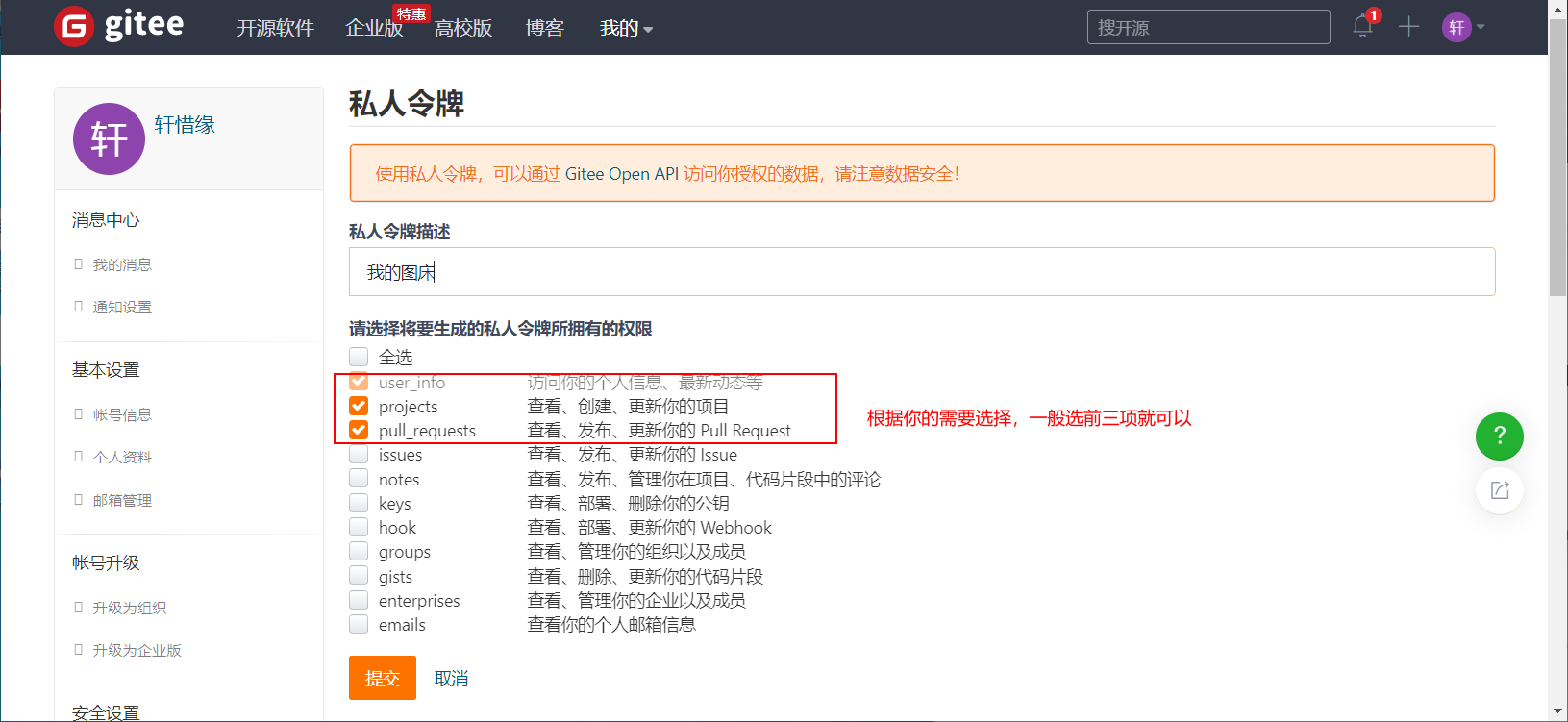Click the icon beside 我的消息
This screenshot has height=722, width=1568.
[79, 263]
